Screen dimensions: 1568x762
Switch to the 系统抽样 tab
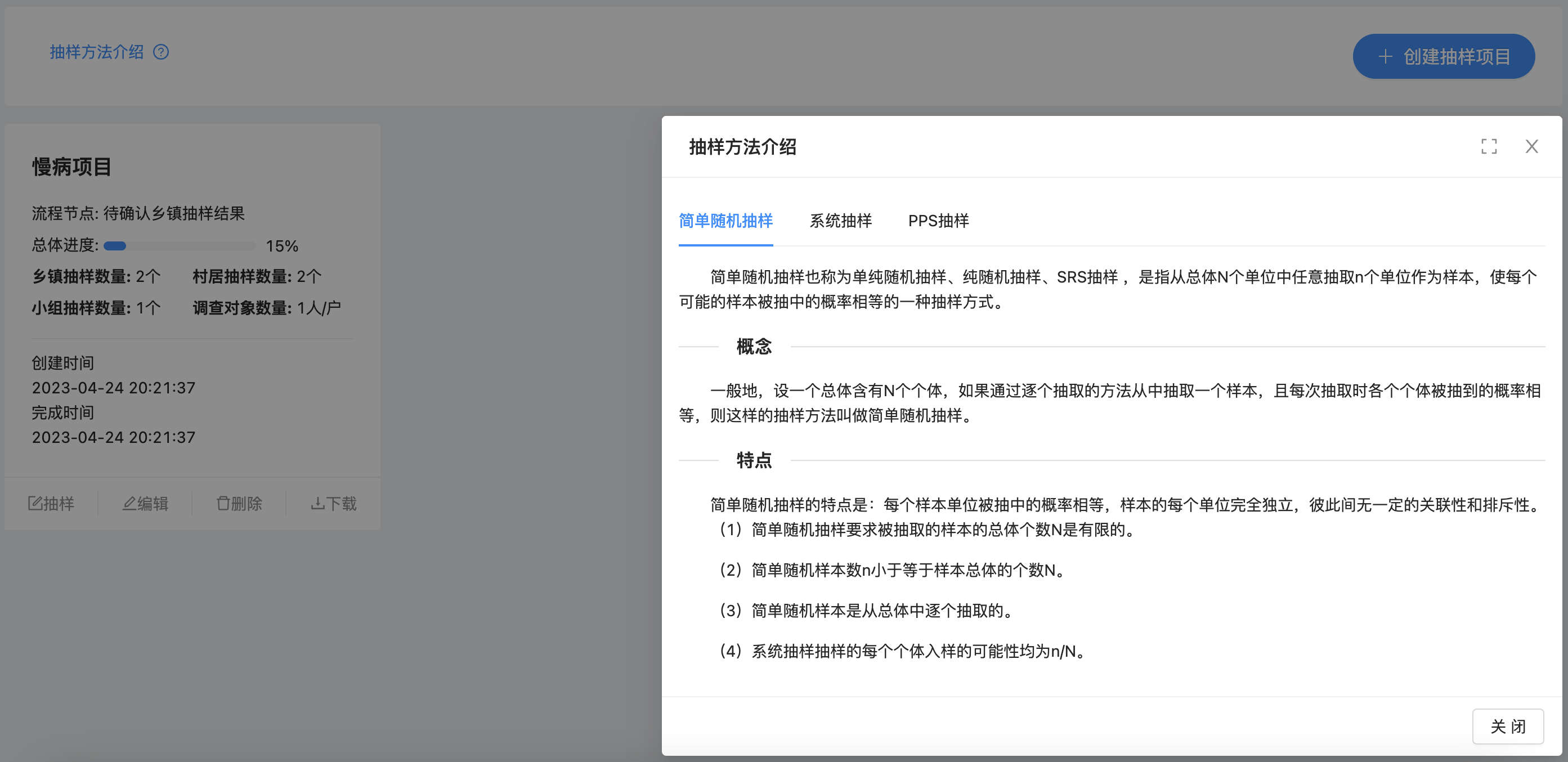coord(840,221)
